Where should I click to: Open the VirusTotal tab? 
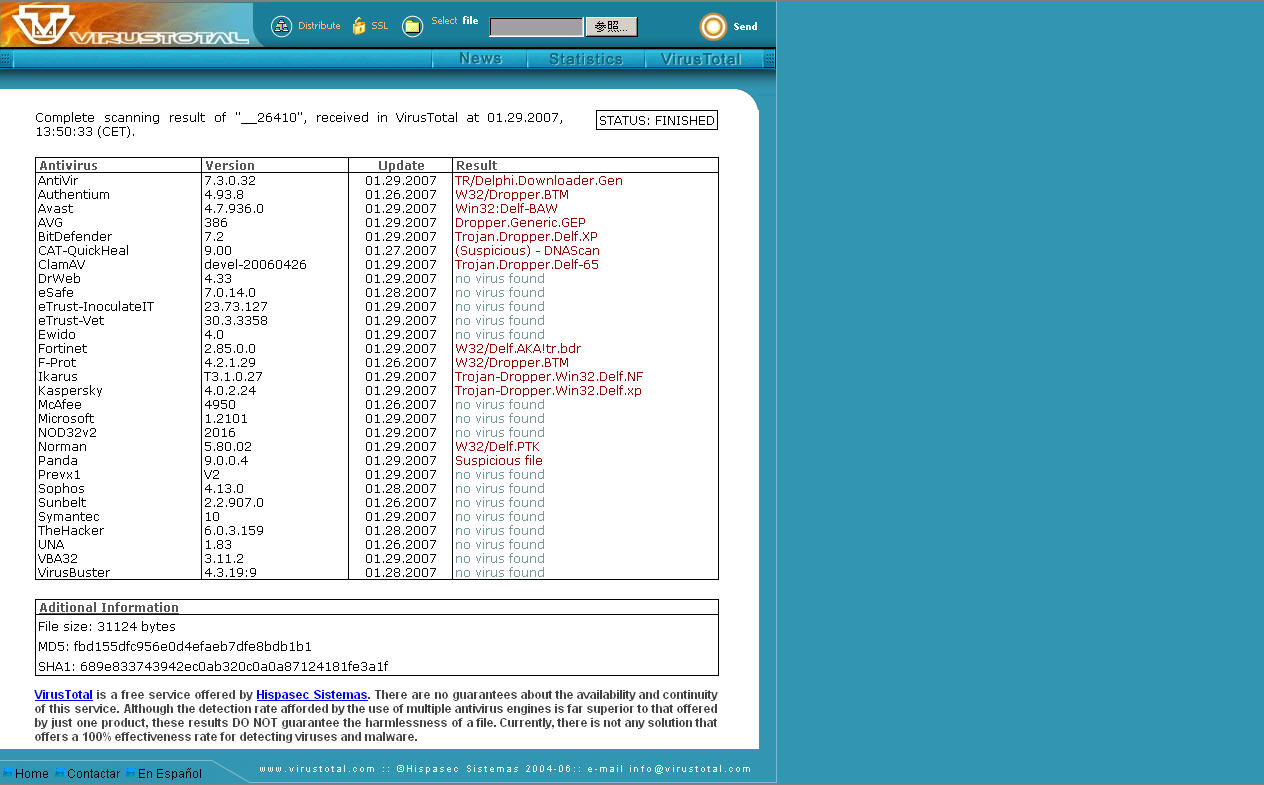tap(702, 59)
